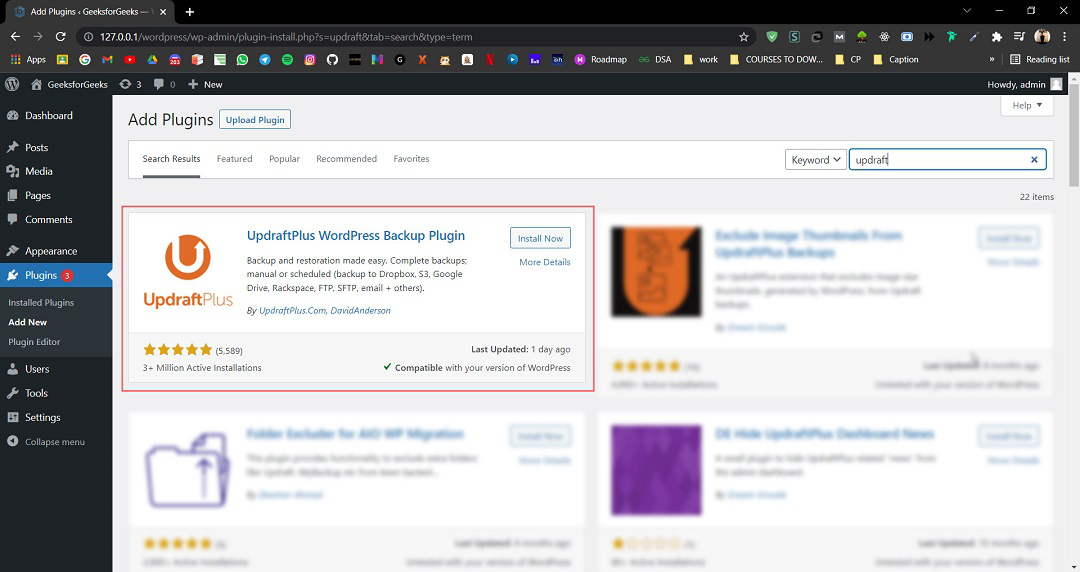Switch to the Featured tab
This screenshot has height=572, width=1080.
234,159
